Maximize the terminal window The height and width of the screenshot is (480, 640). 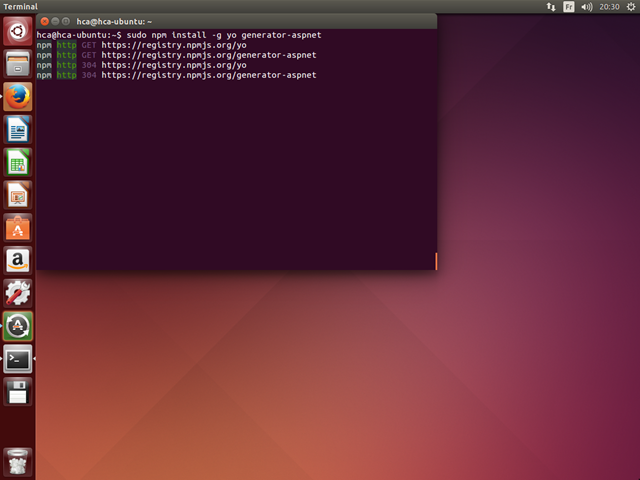pos(66,21)
